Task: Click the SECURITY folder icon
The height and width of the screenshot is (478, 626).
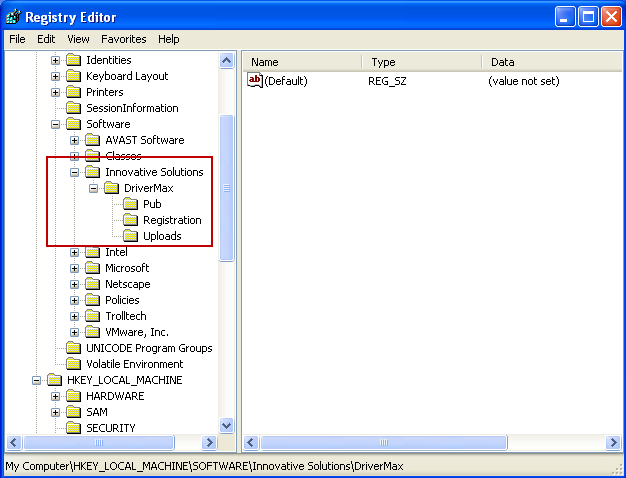Action: tap(73, 428)
